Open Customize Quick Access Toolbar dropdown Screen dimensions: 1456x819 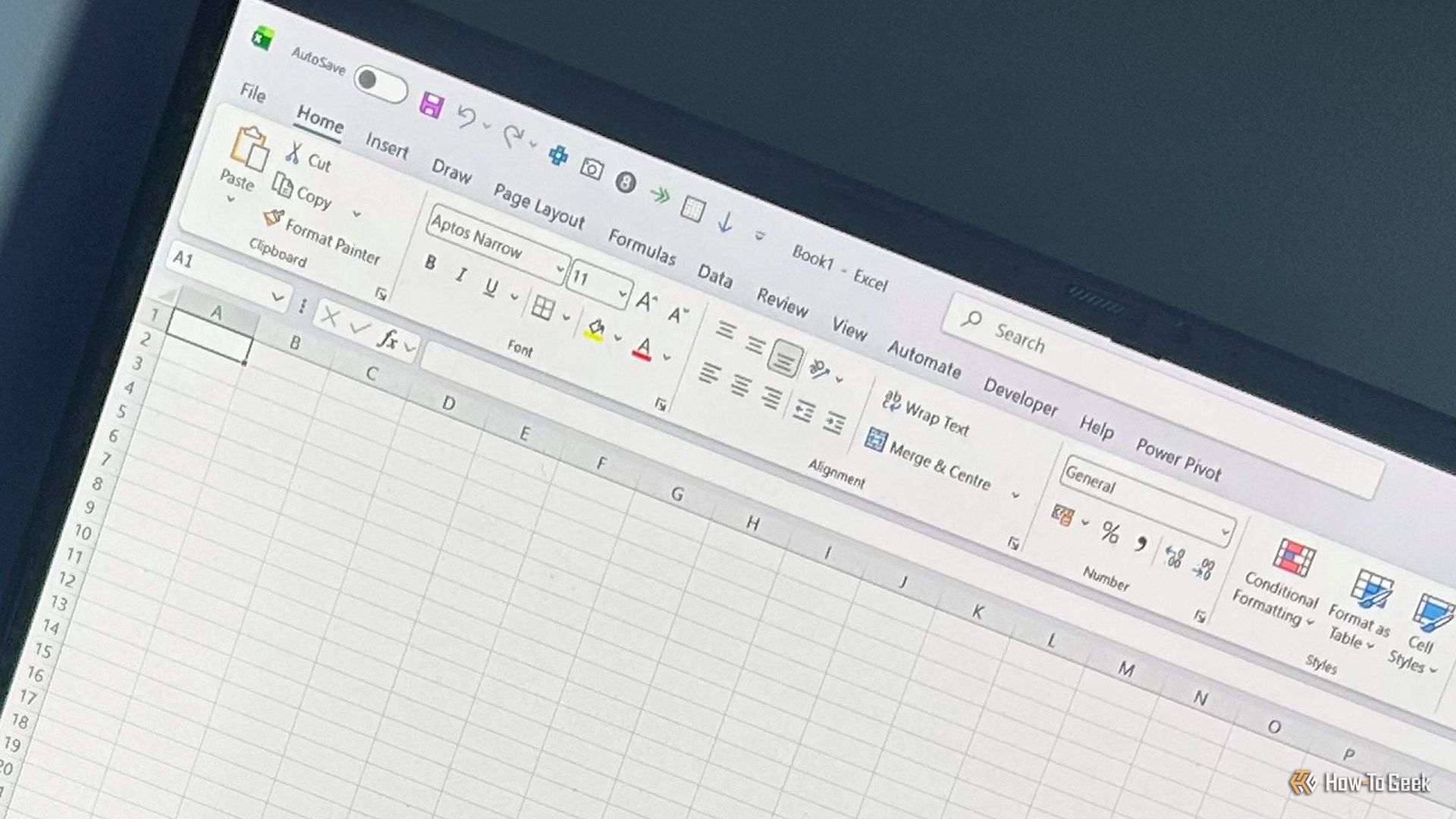pyautogui.click(x=759, y=236)
